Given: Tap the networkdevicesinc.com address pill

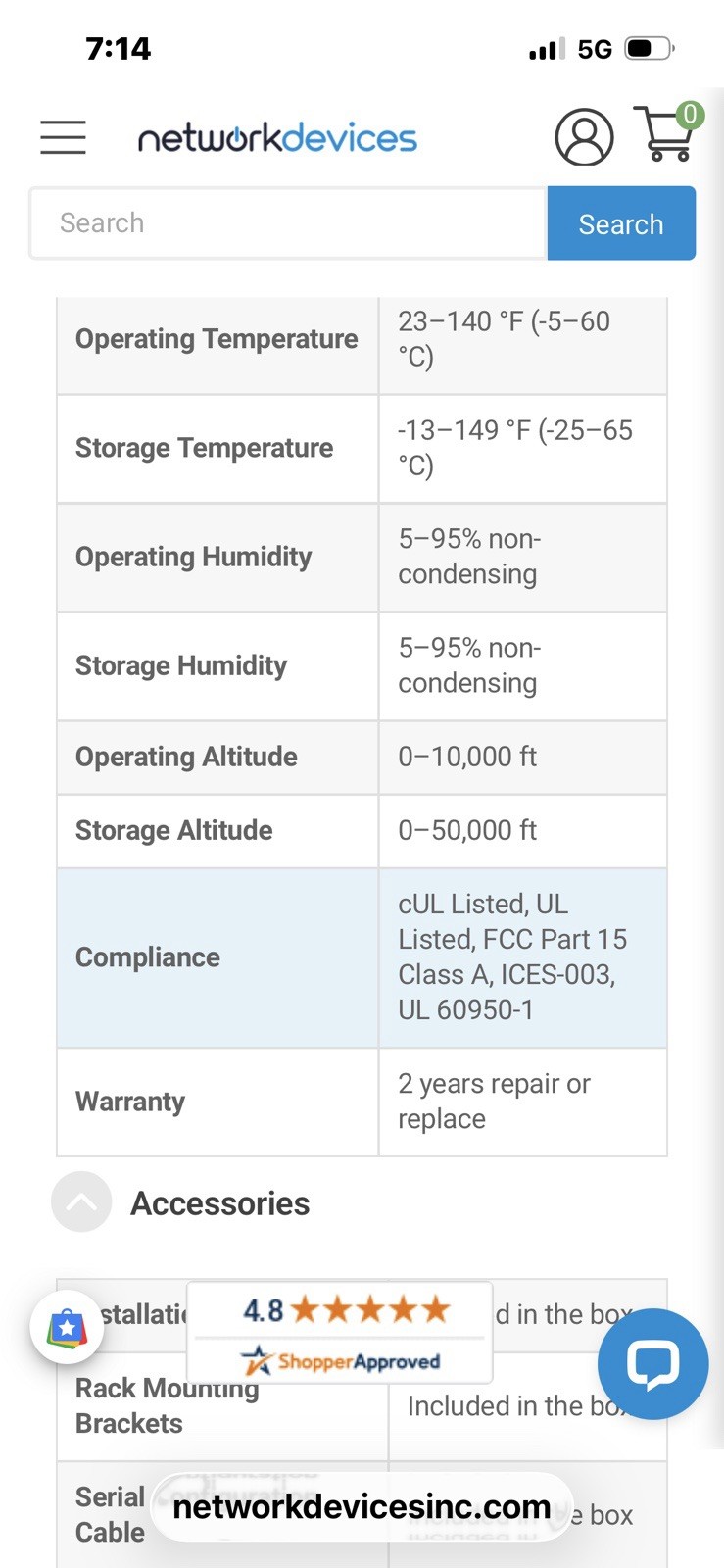Looking at the screenshot, I should (x=362, y=1506).
